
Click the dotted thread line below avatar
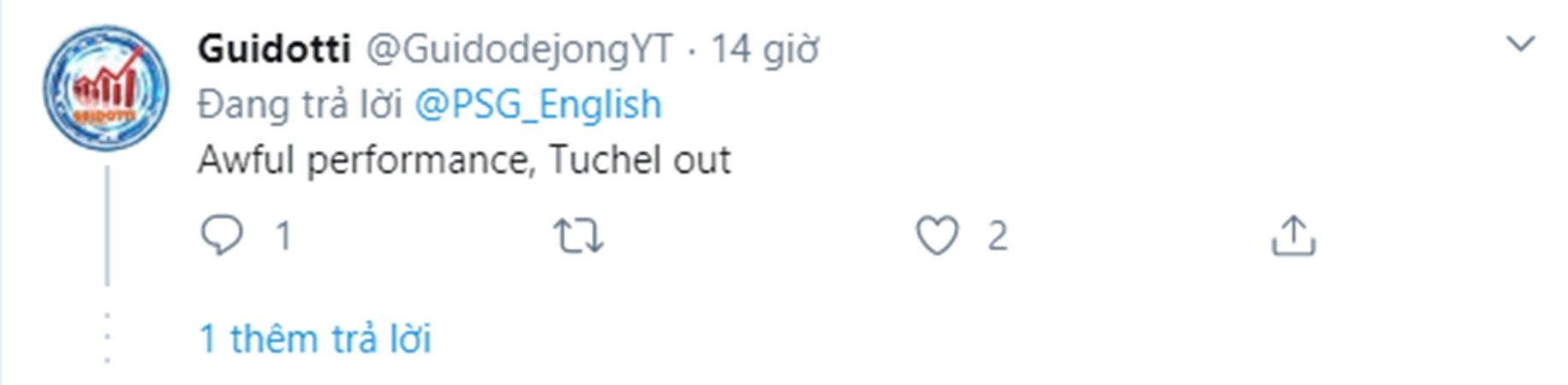107,338
